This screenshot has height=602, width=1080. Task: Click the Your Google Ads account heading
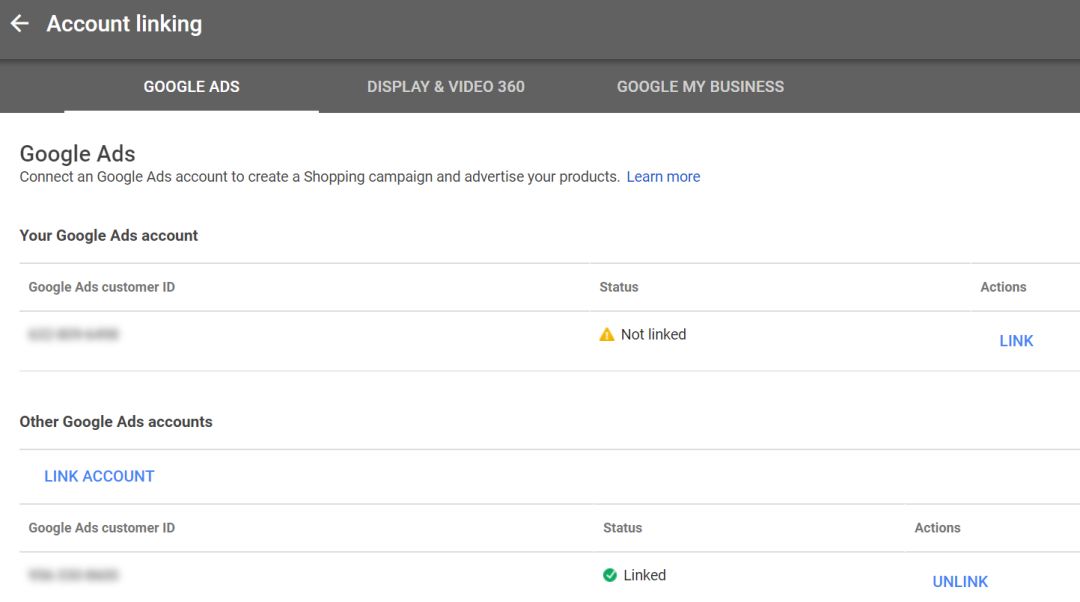coord(109,236)
